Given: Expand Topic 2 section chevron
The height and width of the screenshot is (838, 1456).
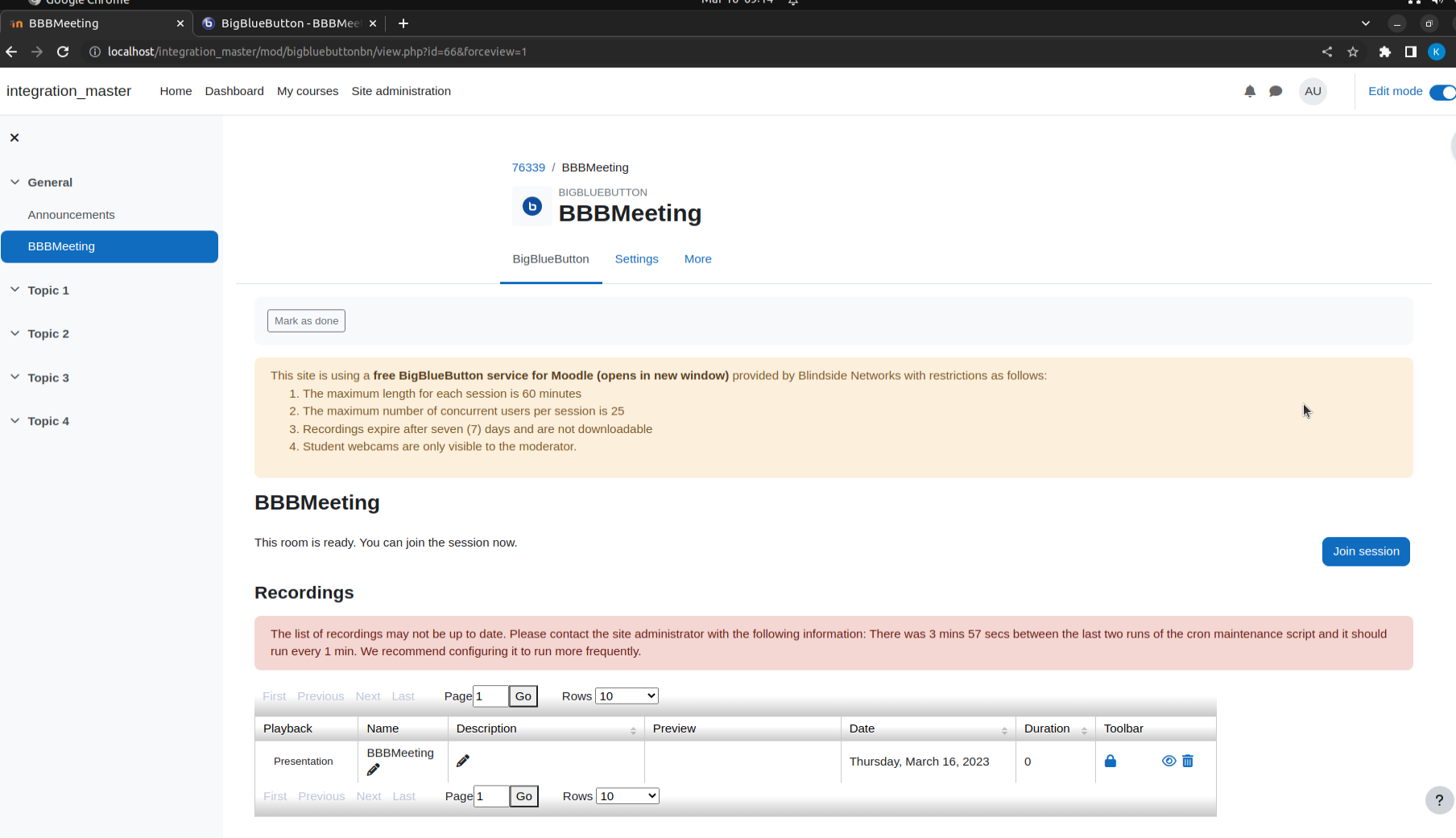Looking at the screenshot, I should (14, 333).
